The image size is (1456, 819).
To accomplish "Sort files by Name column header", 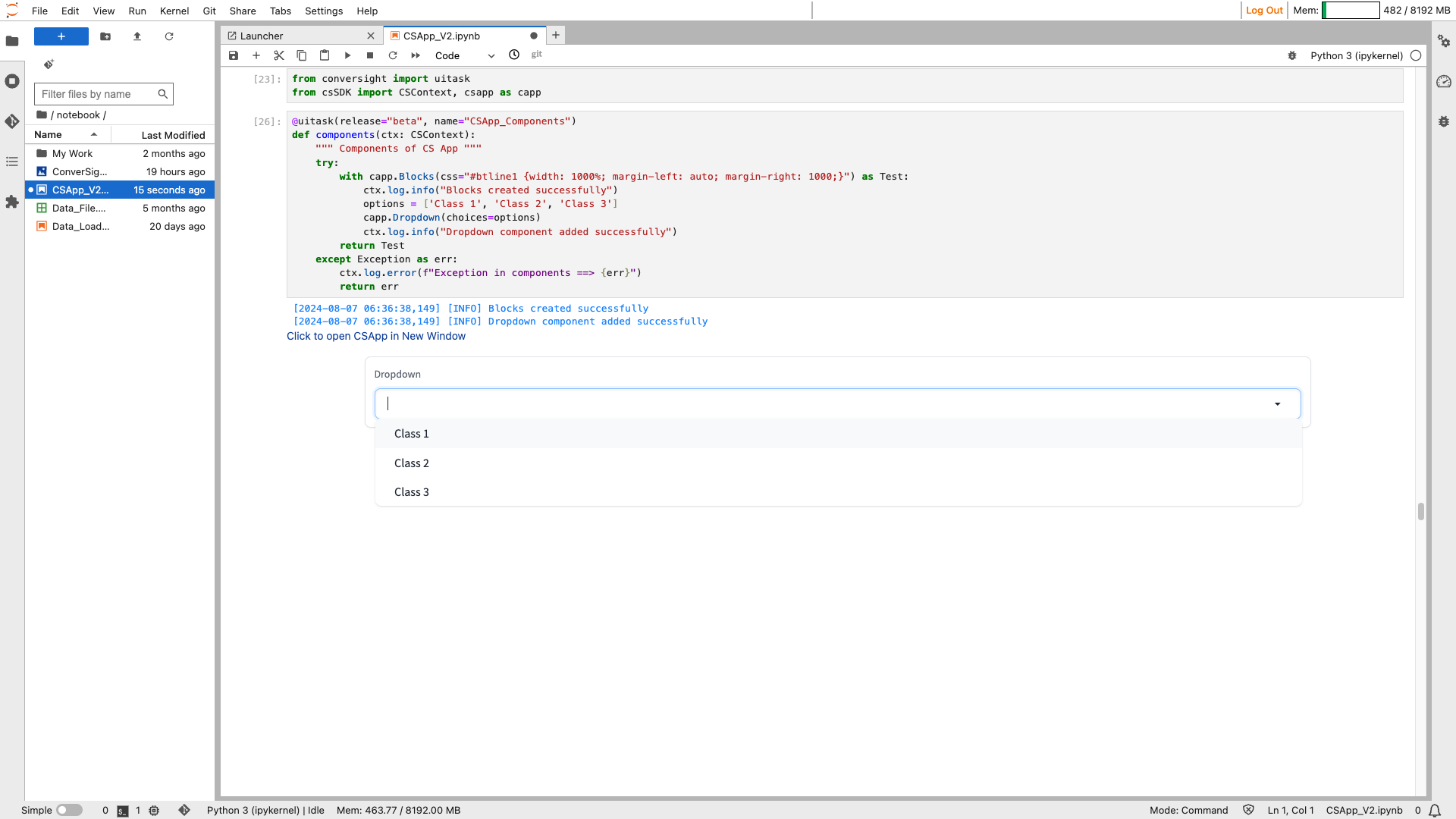I will [67, 135].
